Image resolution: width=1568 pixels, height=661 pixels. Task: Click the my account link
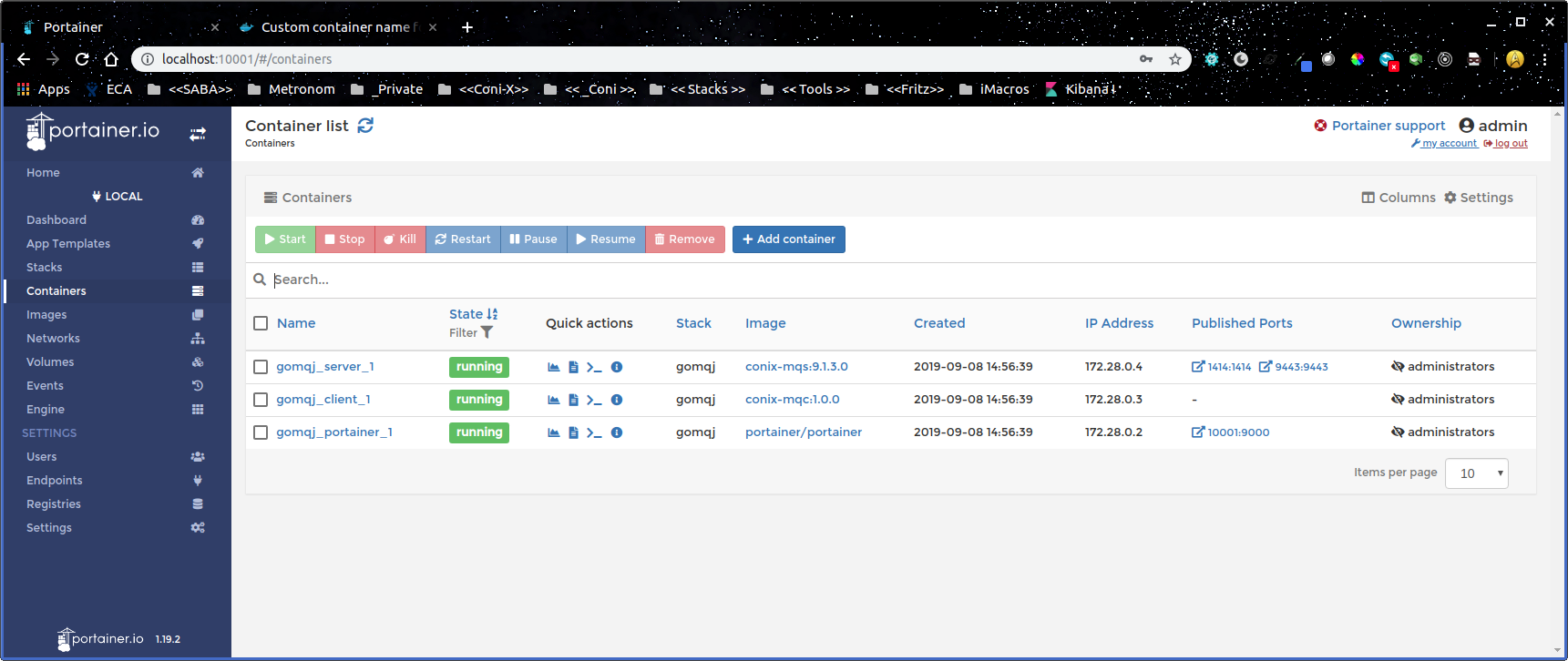(1444, 143)
